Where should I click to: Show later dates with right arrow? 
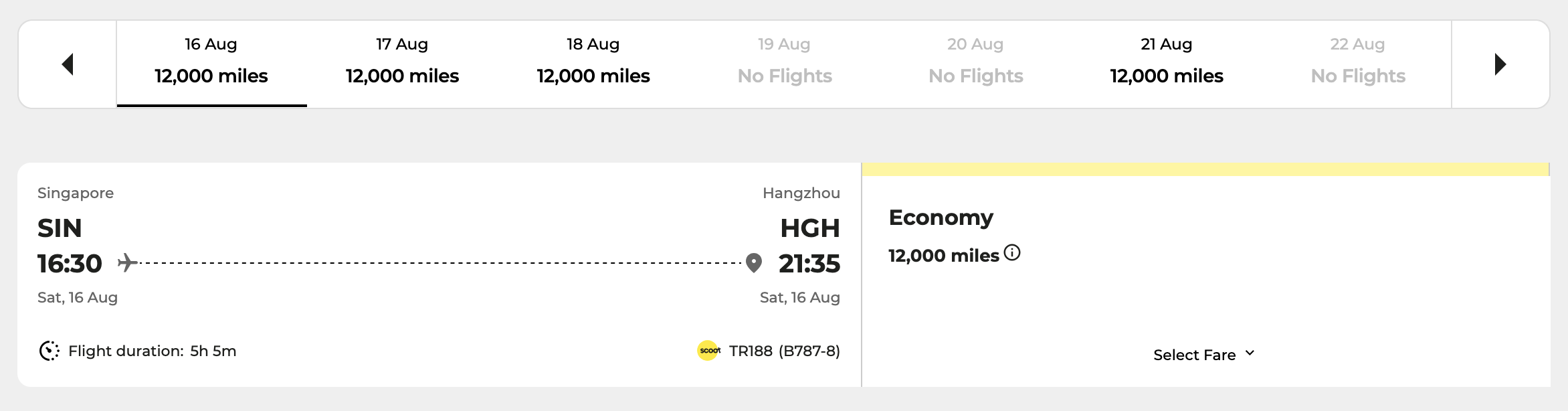(x=1500, y=64)
